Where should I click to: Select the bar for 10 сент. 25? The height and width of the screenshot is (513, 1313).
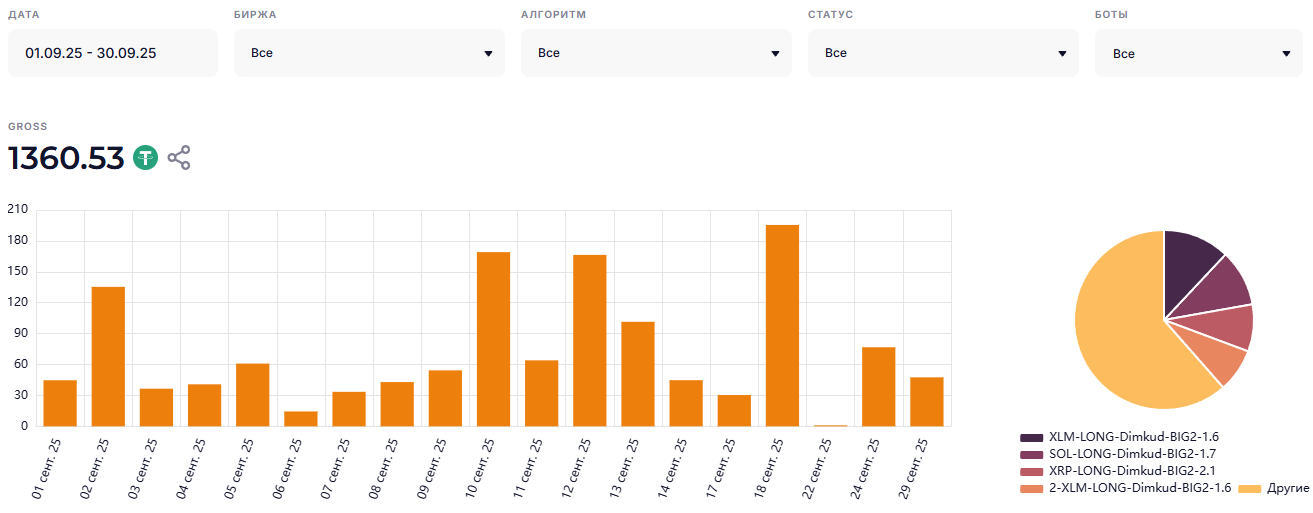[x=493, y=339]
